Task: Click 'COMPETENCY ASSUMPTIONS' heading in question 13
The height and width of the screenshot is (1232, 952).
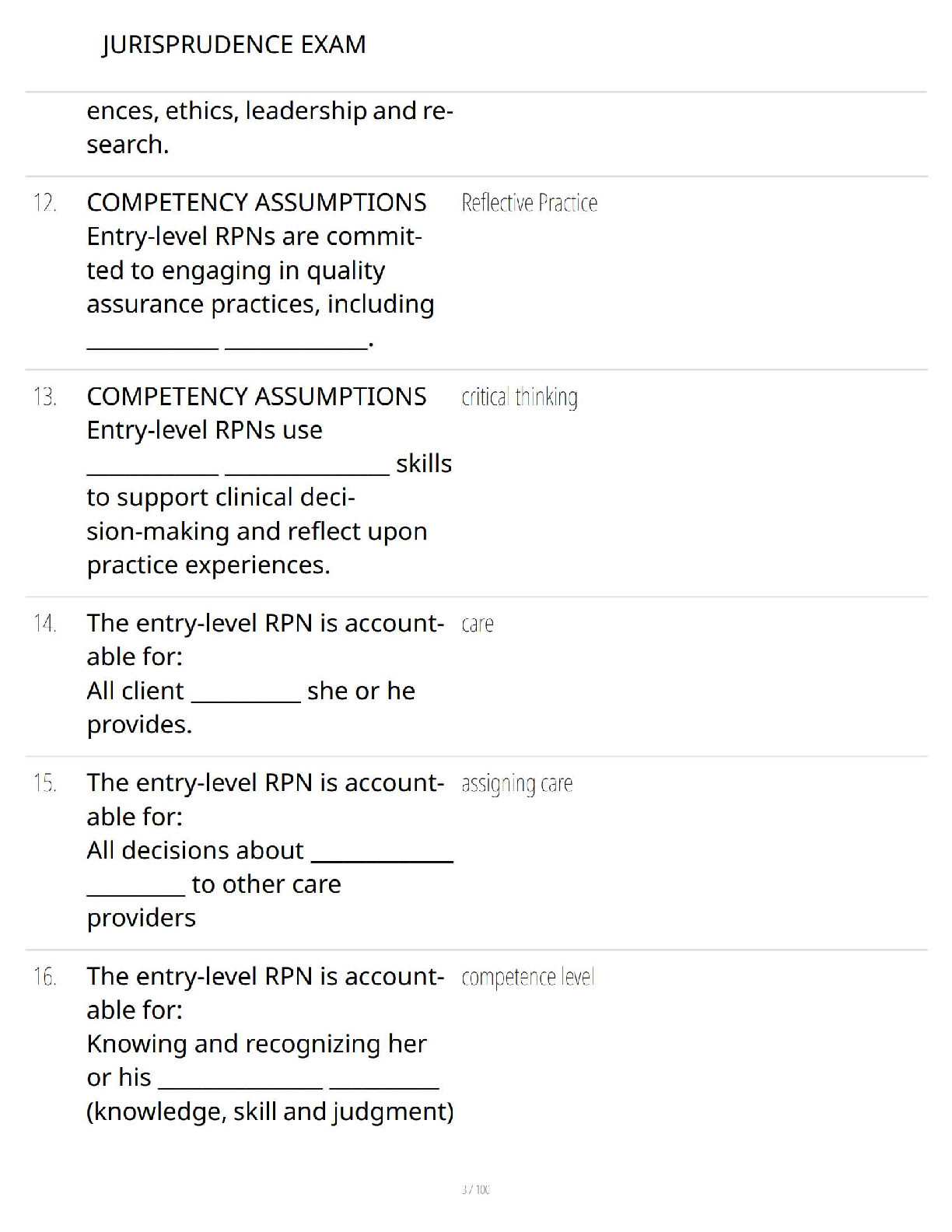Action: [x=257, y=397]
